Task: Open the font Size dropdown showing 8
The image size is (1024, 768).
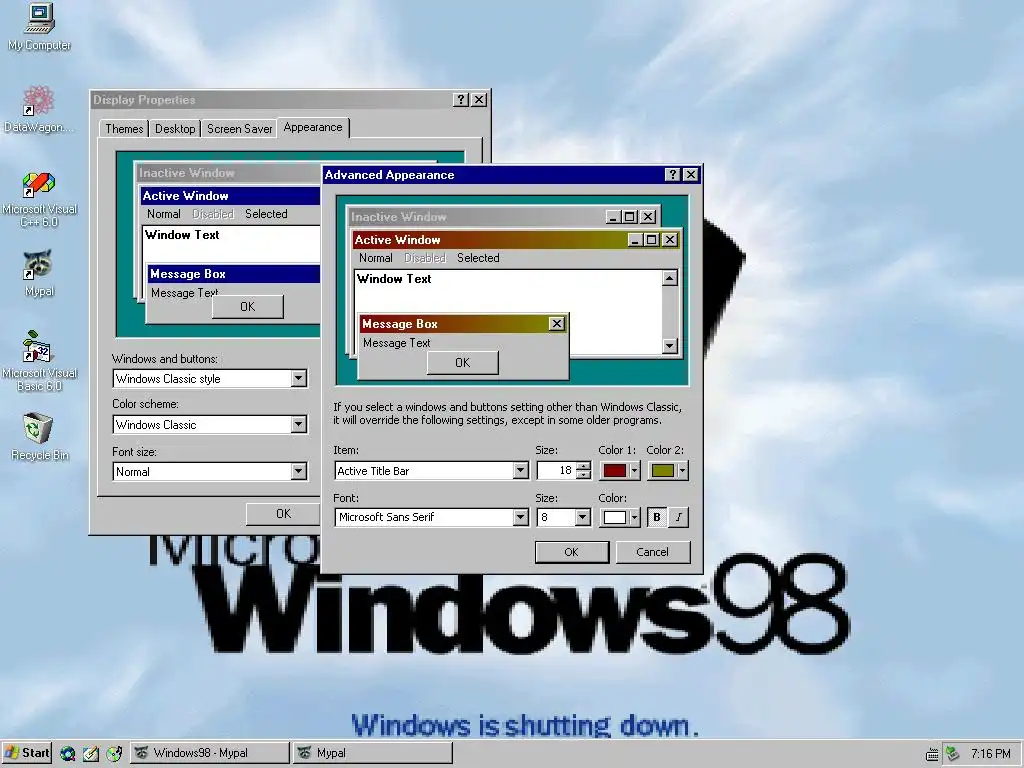Action: (x=582, y=517)
